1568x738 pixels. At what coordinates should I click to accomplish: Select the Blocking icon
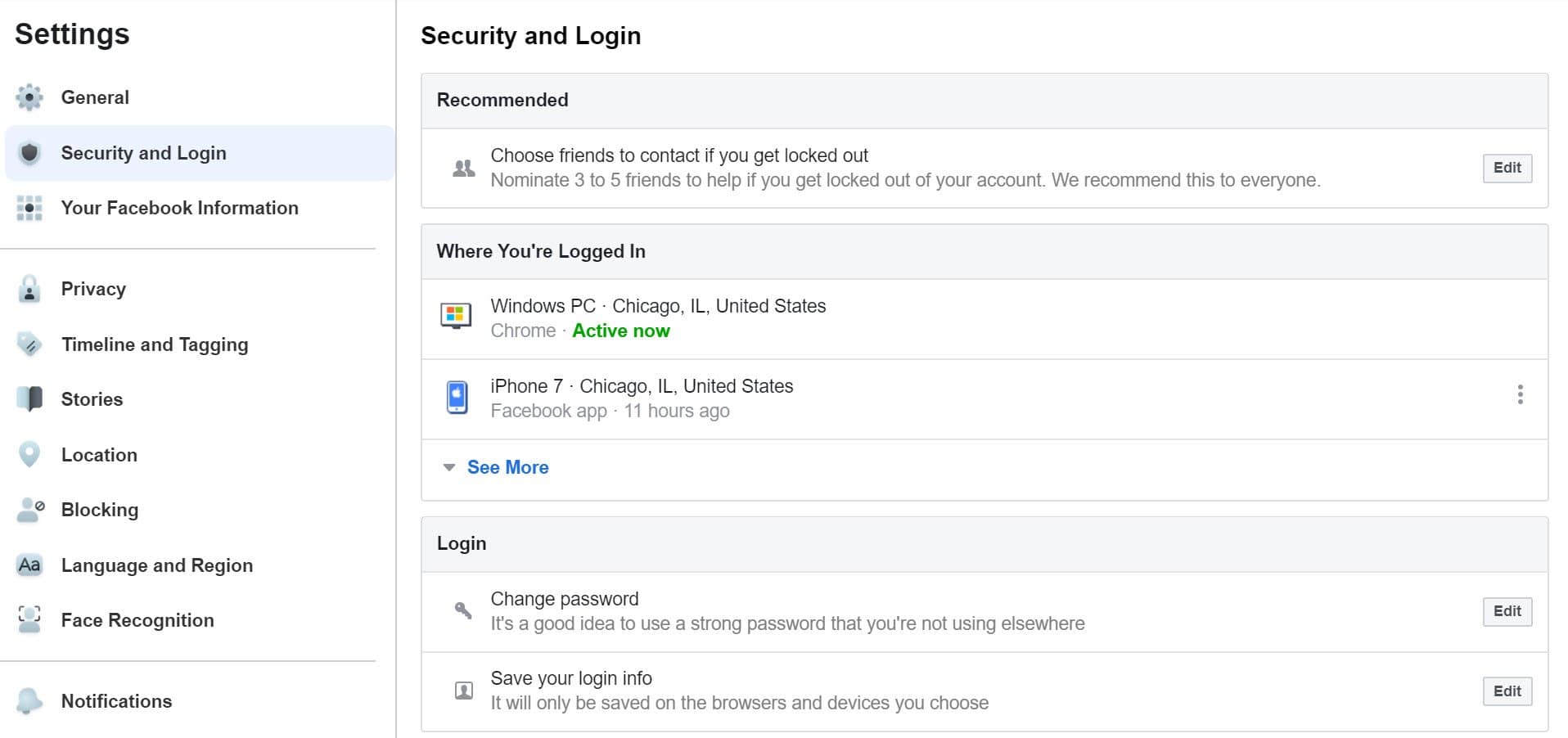click(x=29, y=510)
